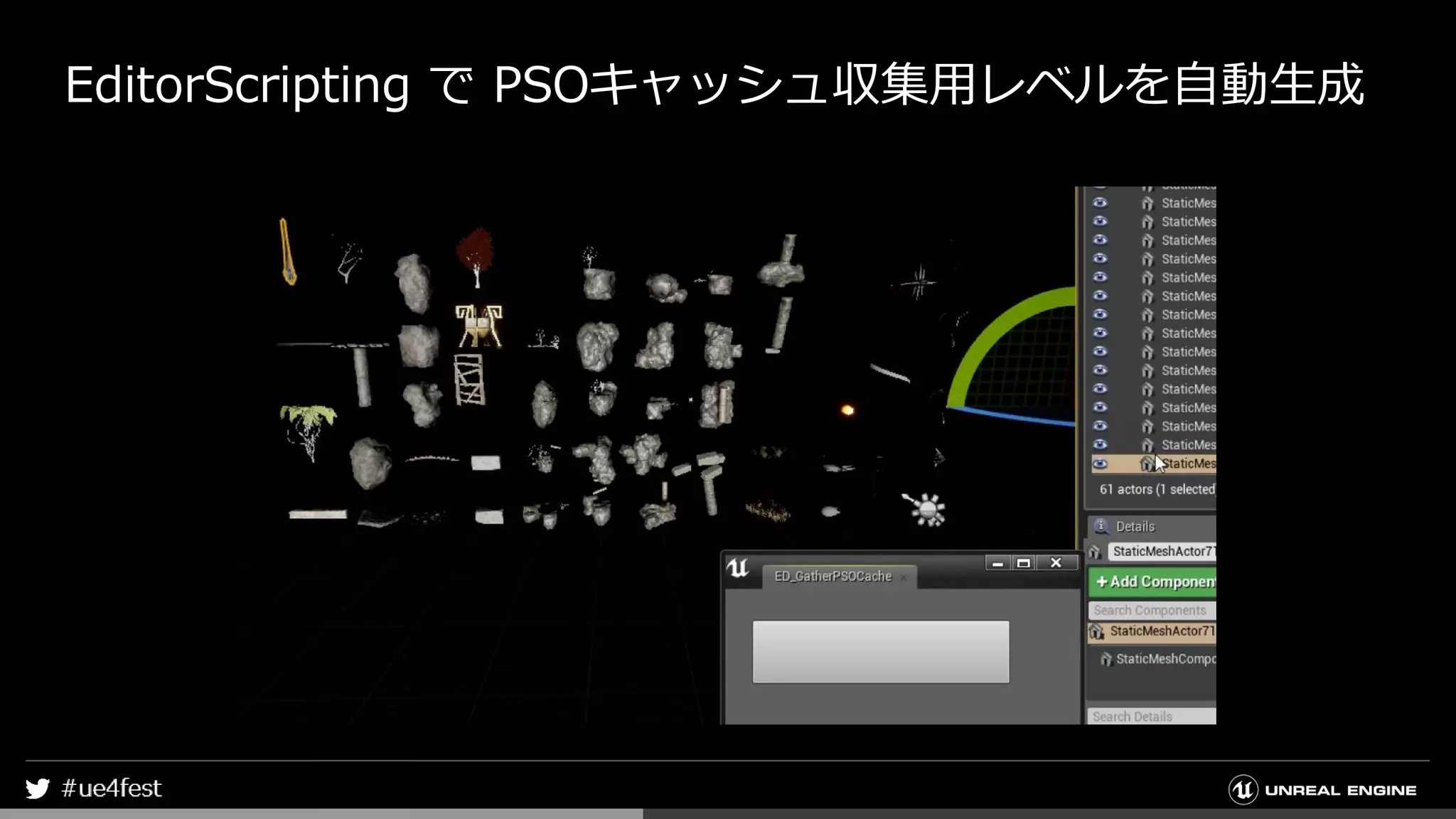Click the Unreal Engine logo in slide footer
Viewport: 1456px width, 819px height.
(1323, 790)
